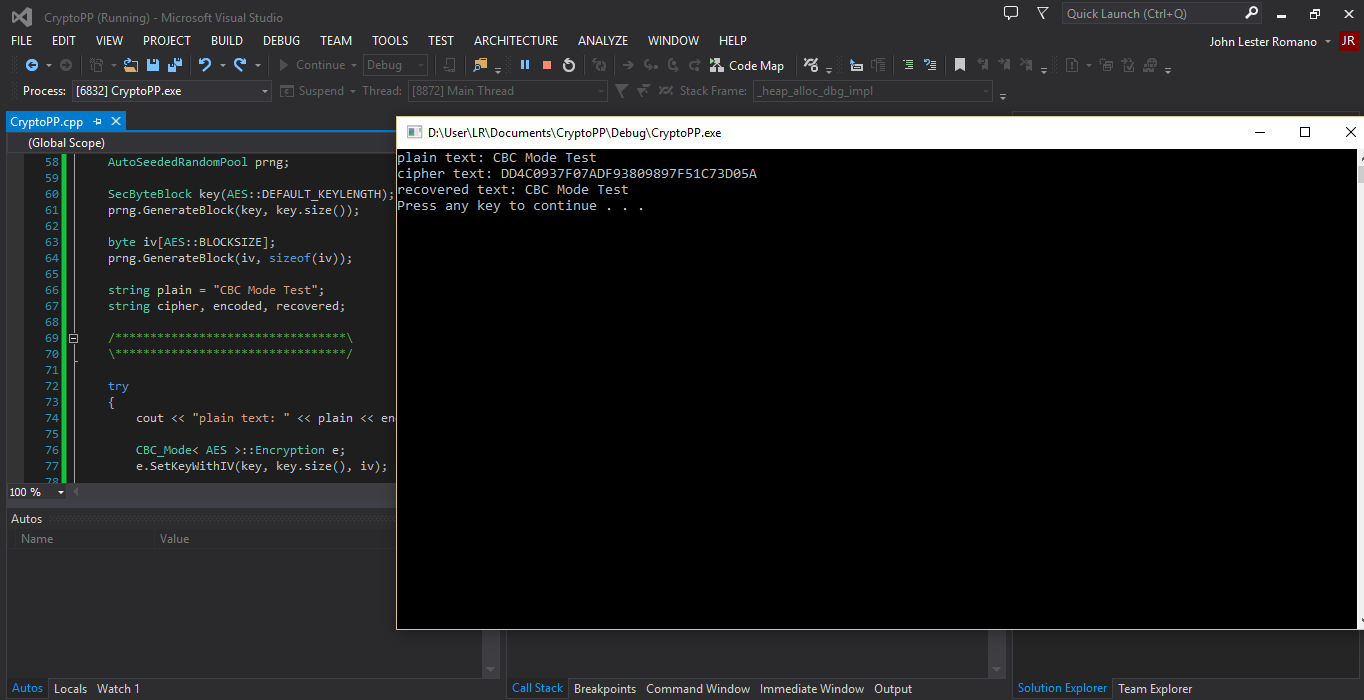Open the TEST menu

pyautogui.click(x=441, y=41)
